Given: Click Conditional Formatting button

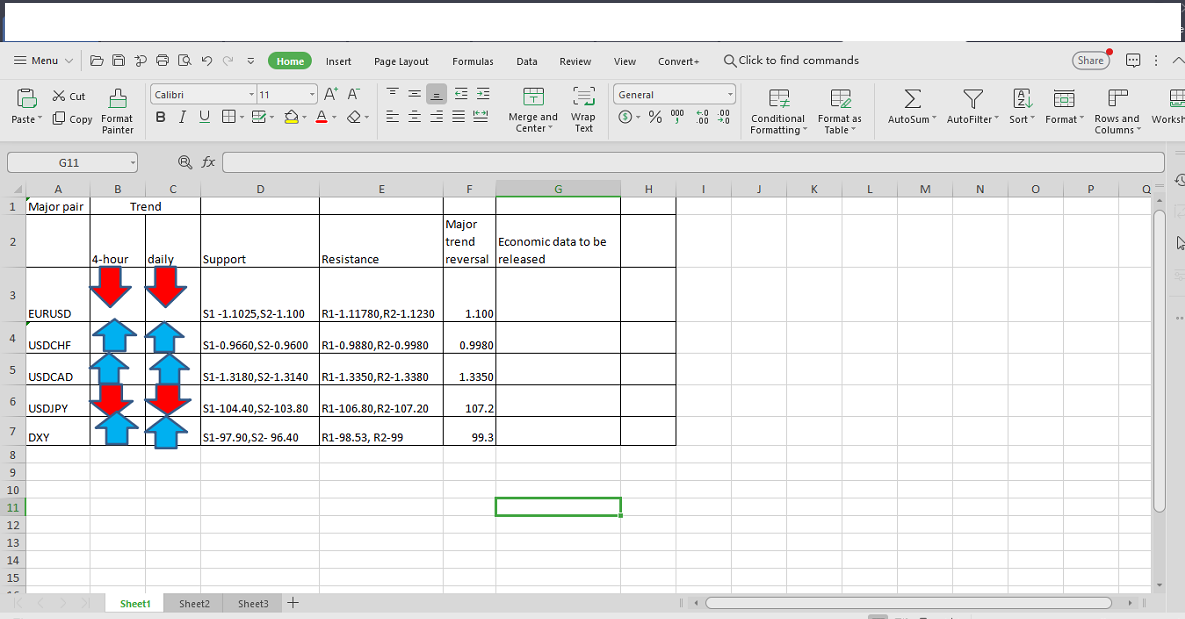Looking at the screenshot, I should point(778,109).
